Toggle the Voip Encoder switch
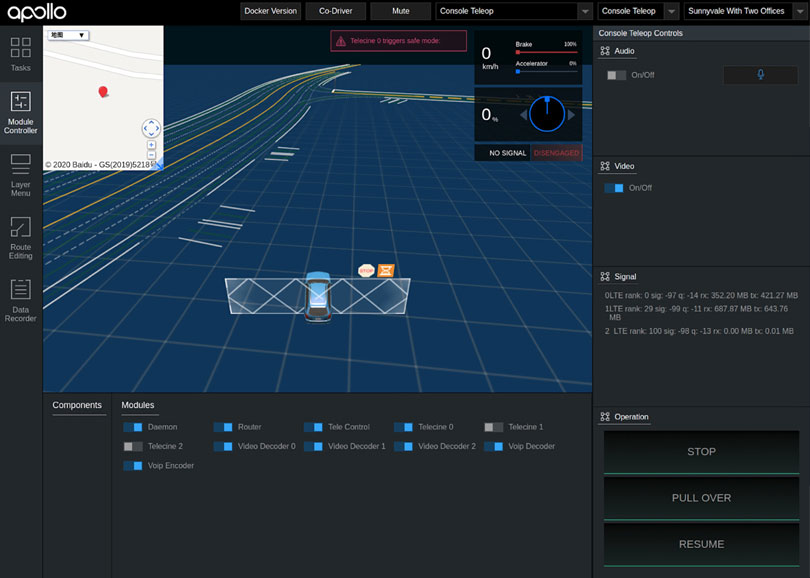Image resolution: width=810 pixels, height=578 pixels. tap(133, 466)
